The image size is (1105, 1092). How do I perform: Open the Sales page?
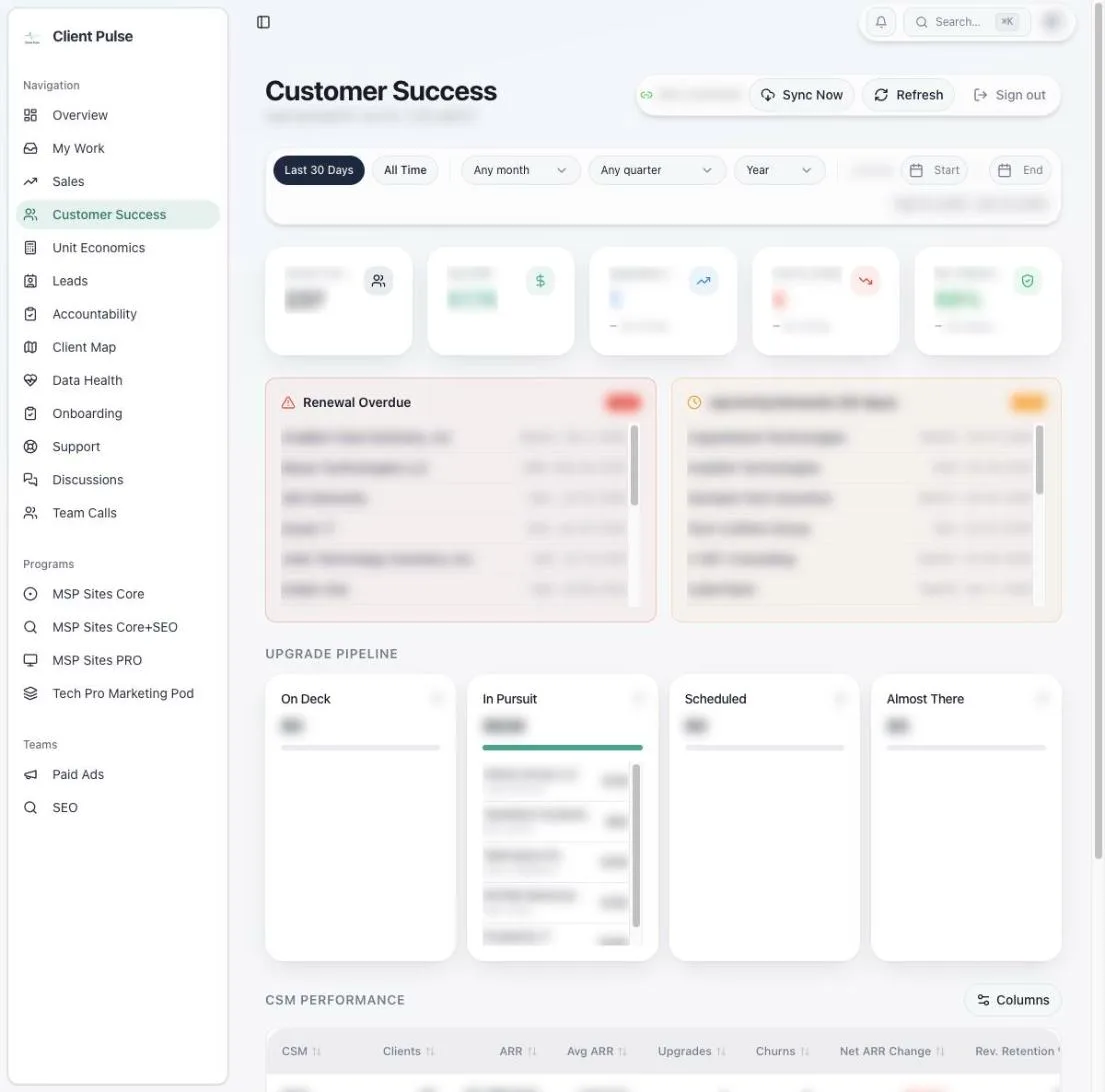117,181
